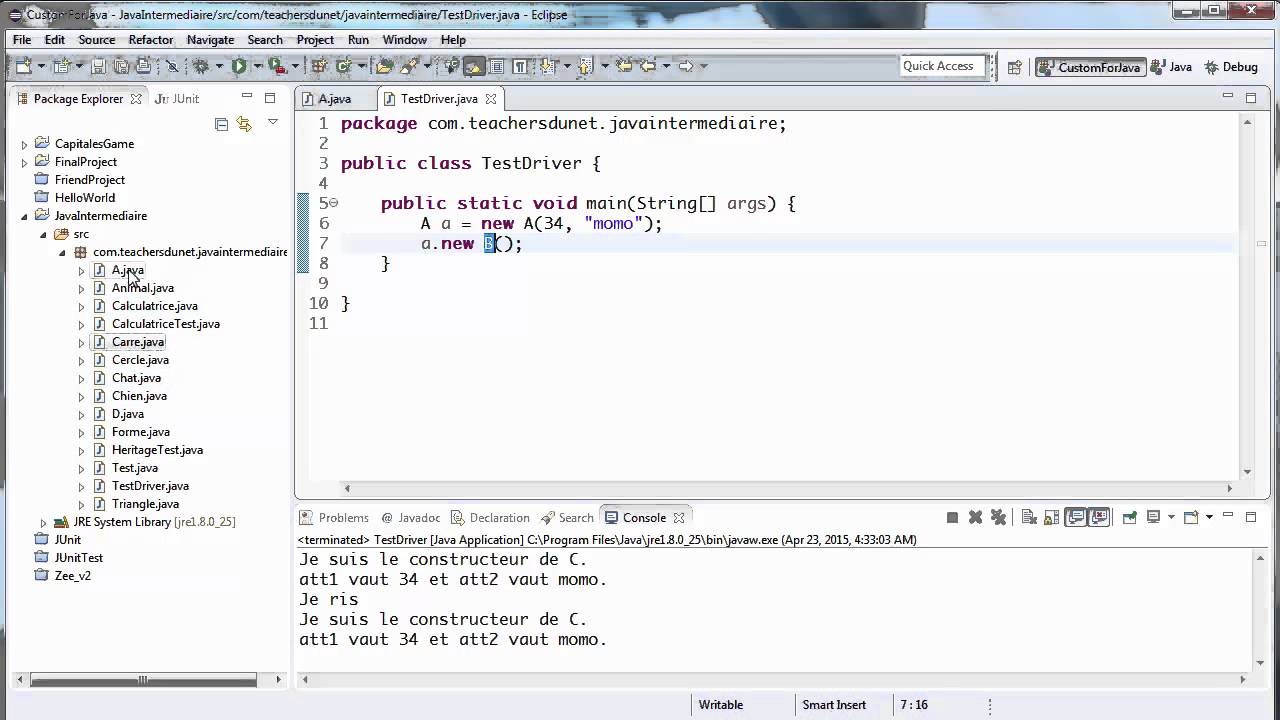Image resolution: width=1280 pixels, height=720 pixels.
Task: Click the New Java Class icon
Action: [343, 66]
